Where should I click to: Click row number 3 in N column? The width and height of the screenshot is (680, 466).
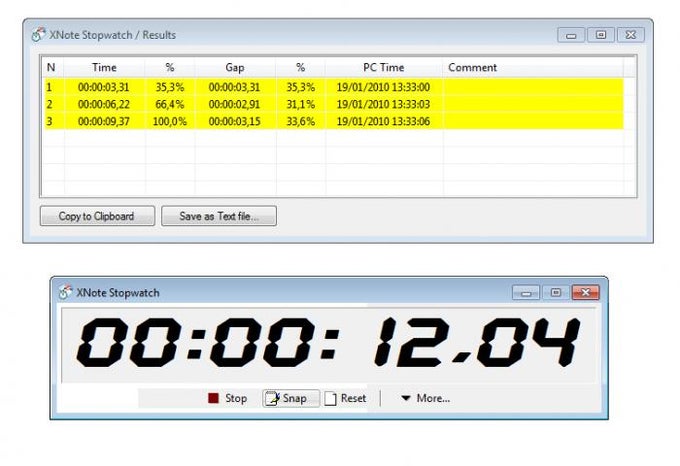49,121
